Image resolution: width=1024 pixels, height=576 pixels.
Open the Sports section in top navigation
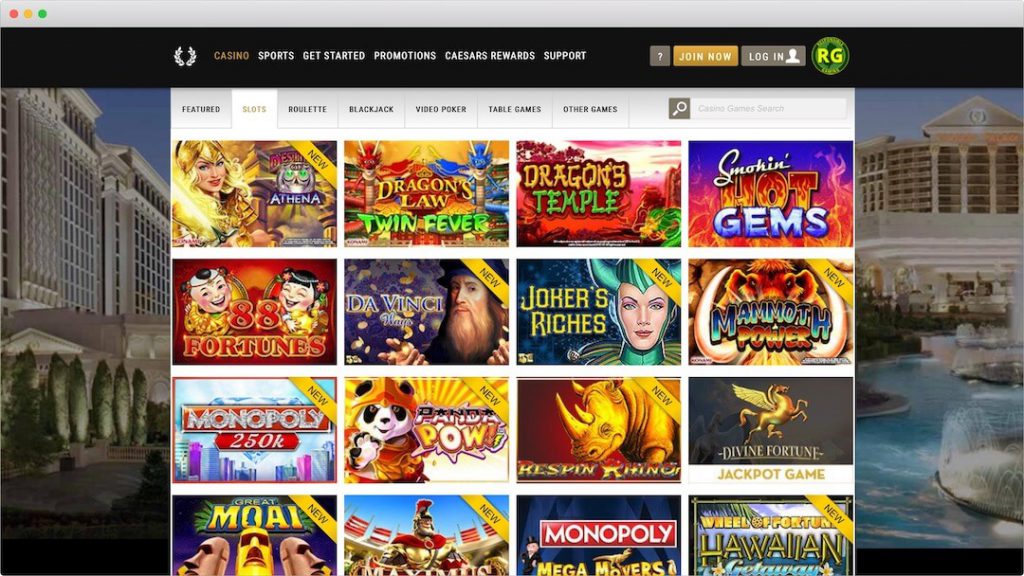pyautogui.click(x=276, y=56)
